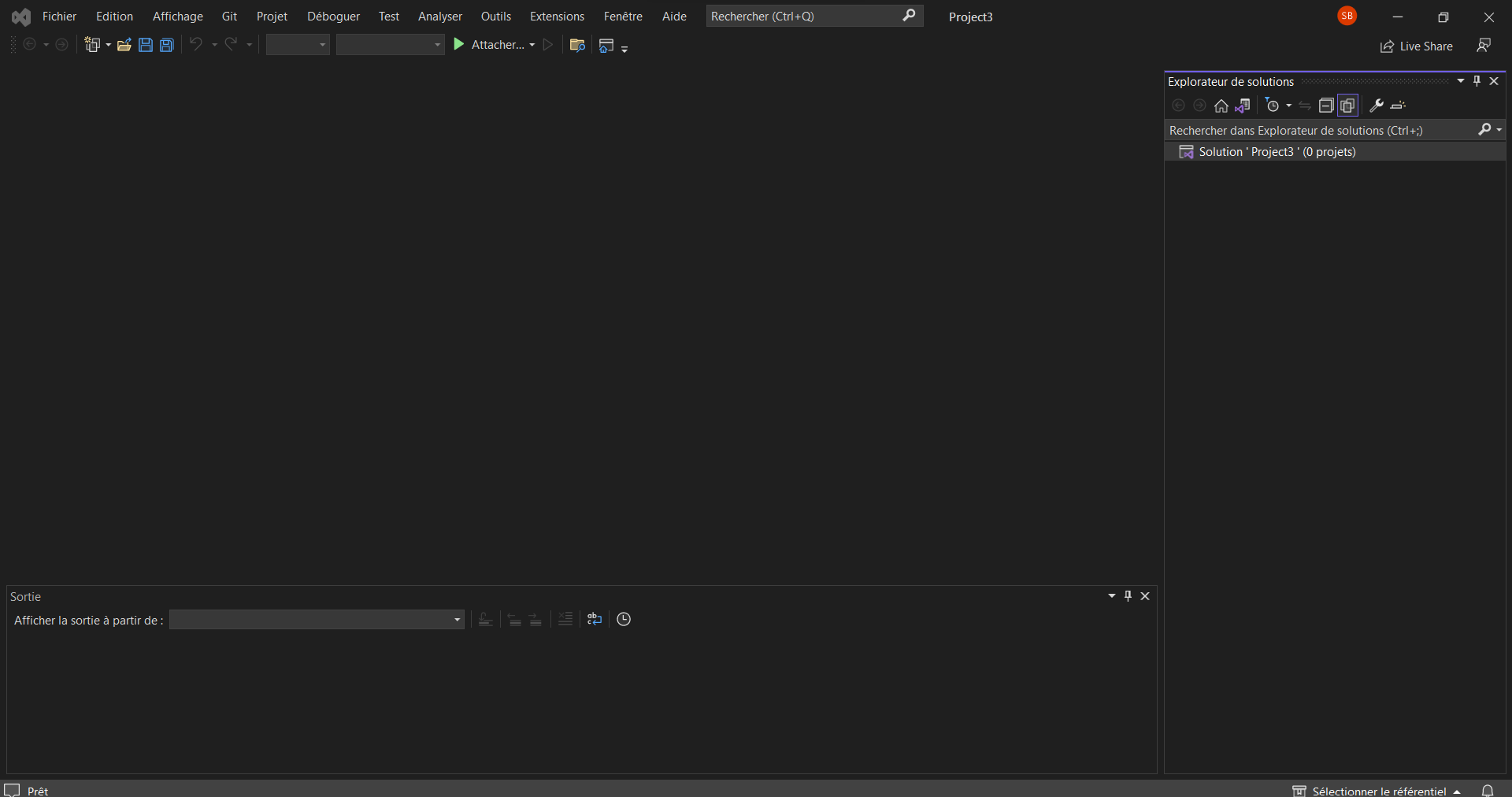Screen dimensions: 1512x797
Task: Undo the last action
Action: pyautogui.click(x=196, y=45)
